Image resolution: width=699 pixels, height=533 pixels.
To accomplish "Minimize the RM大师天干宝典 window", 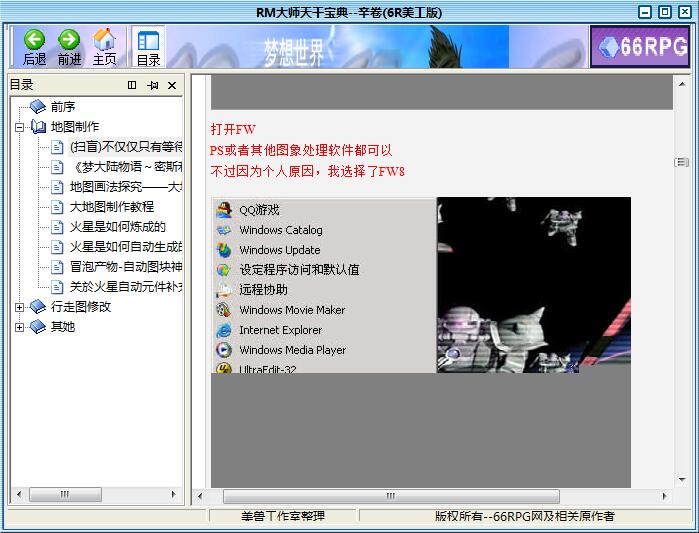I will click(x=645, y=12).
